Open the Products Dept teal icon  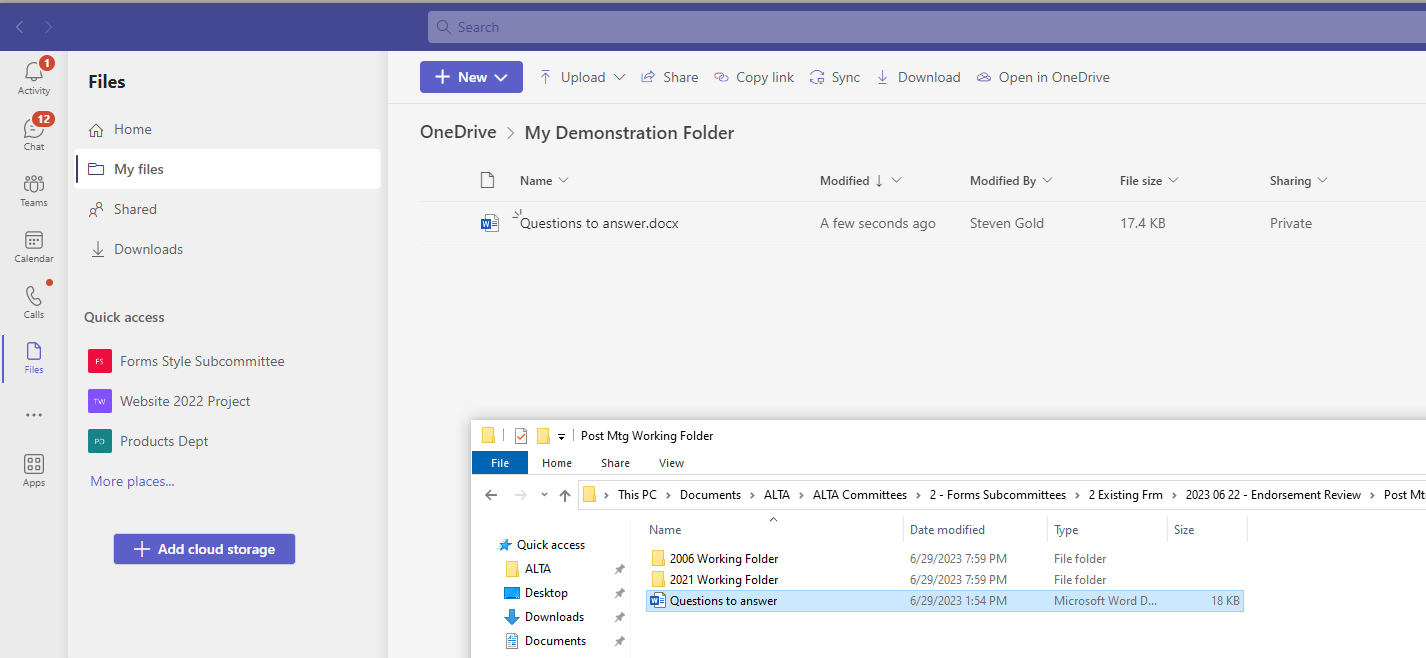(100, 441)
